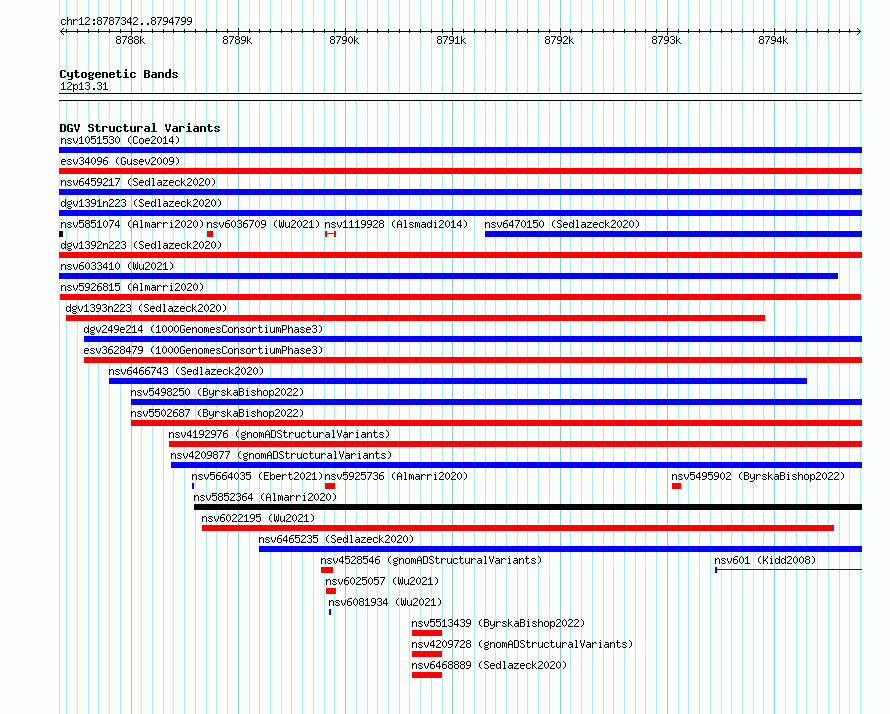Select the red nsv6468889 feature bar
This screenshot has height=714, width=890.
coord(427,675)
